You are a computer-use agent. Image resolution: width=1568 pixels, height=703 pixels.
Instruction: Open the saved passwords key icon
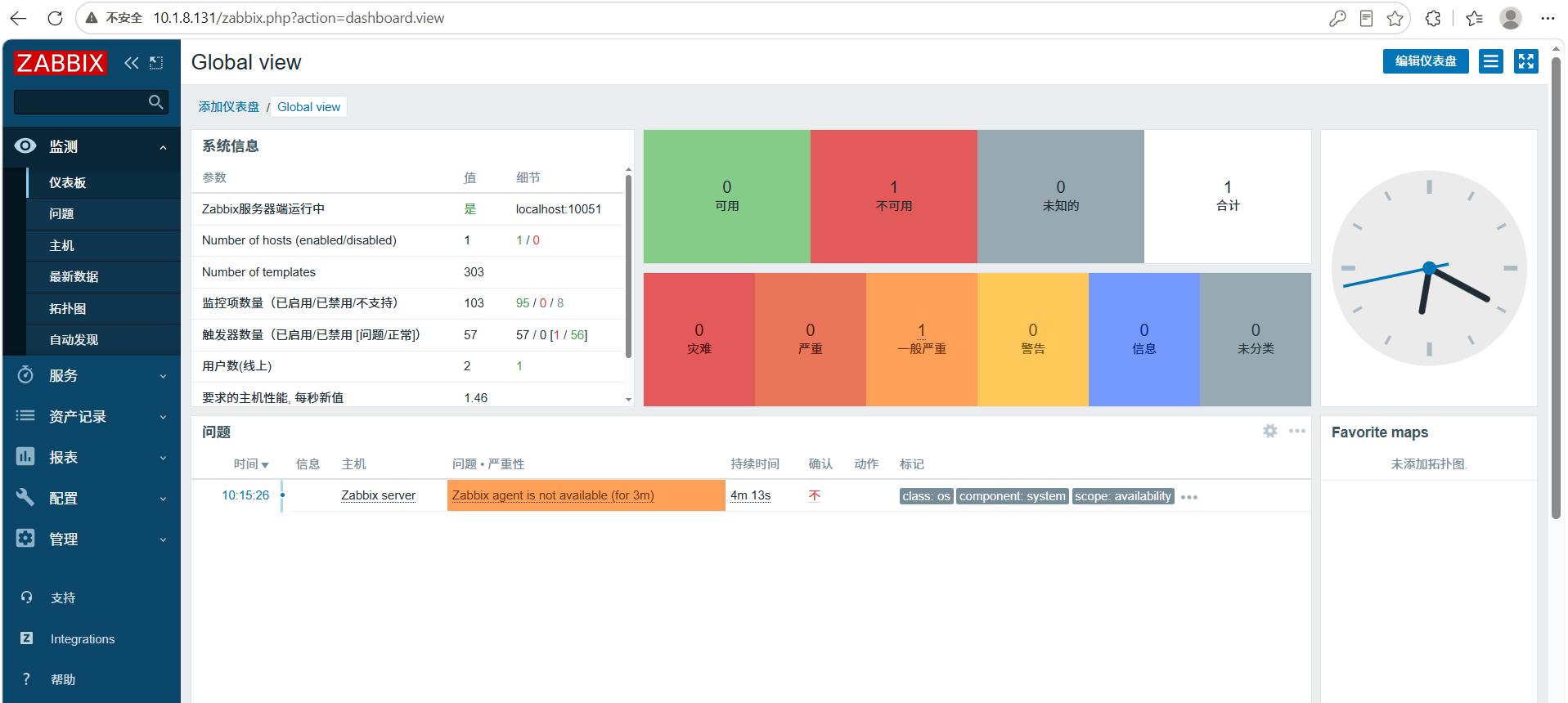[1337, 18]
